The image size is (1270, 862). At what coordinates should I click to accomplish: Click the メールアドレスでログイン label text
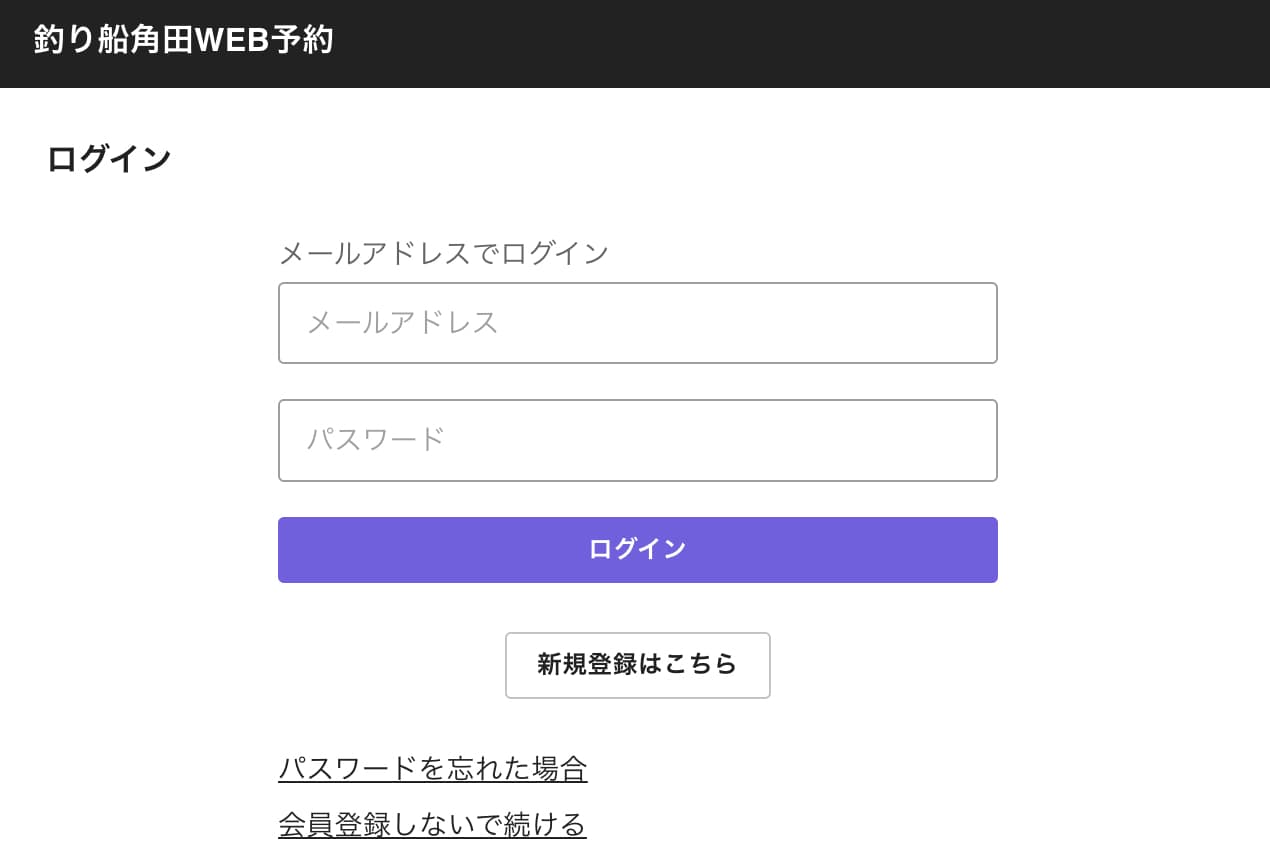tap(443, 253)
